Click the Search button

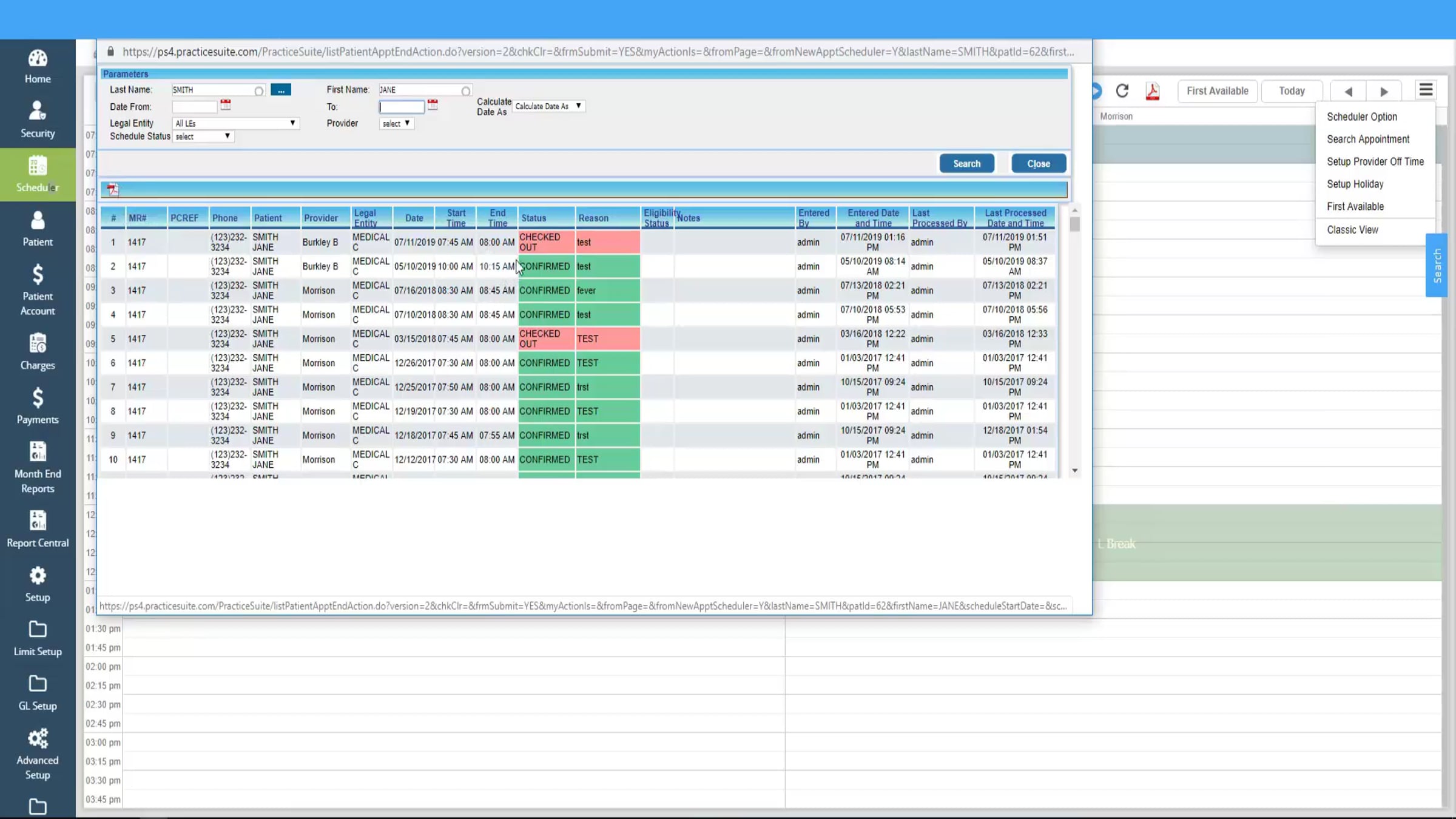[967, 164]
